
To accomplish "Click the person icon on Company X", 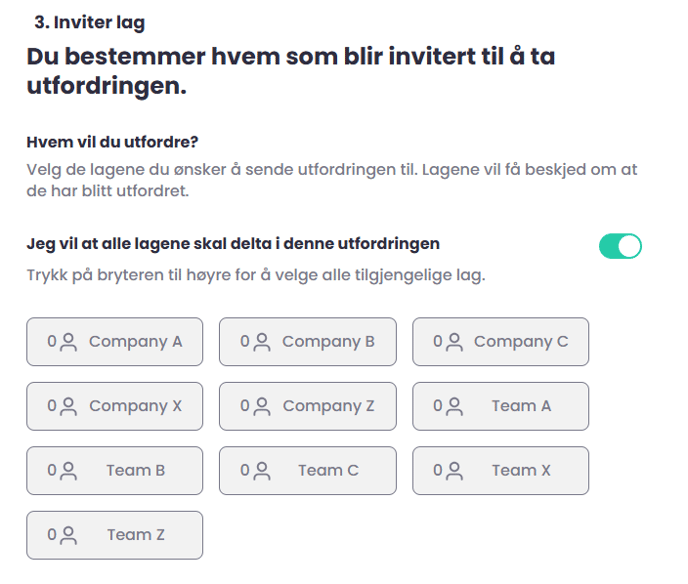I will (x=68, y=406).
